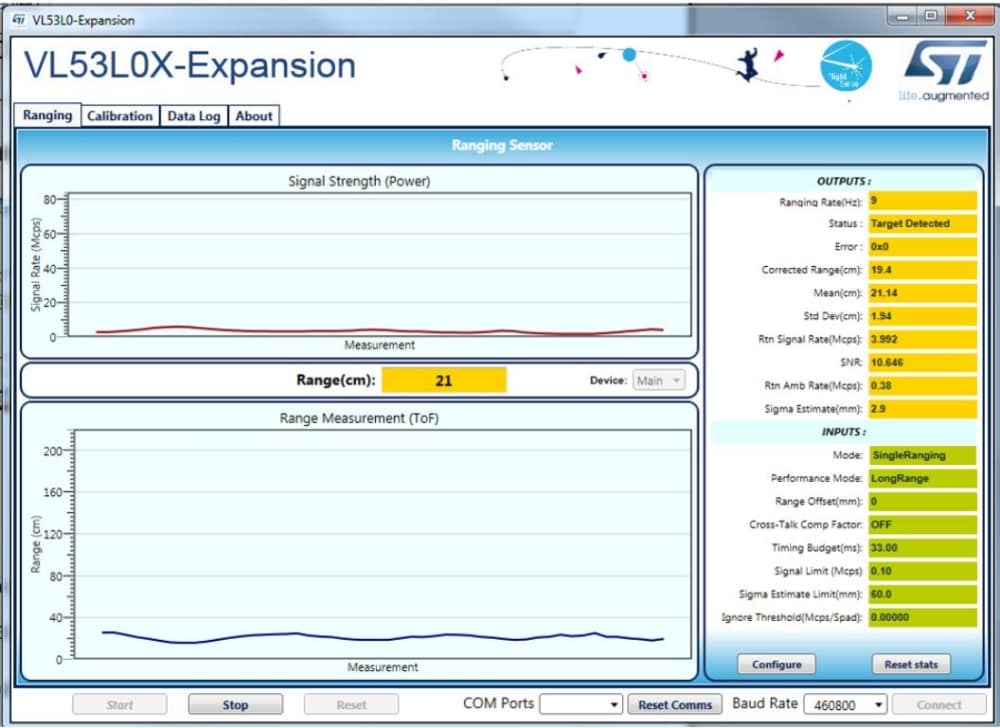Open the Device Main dropdown

[659, 381]
